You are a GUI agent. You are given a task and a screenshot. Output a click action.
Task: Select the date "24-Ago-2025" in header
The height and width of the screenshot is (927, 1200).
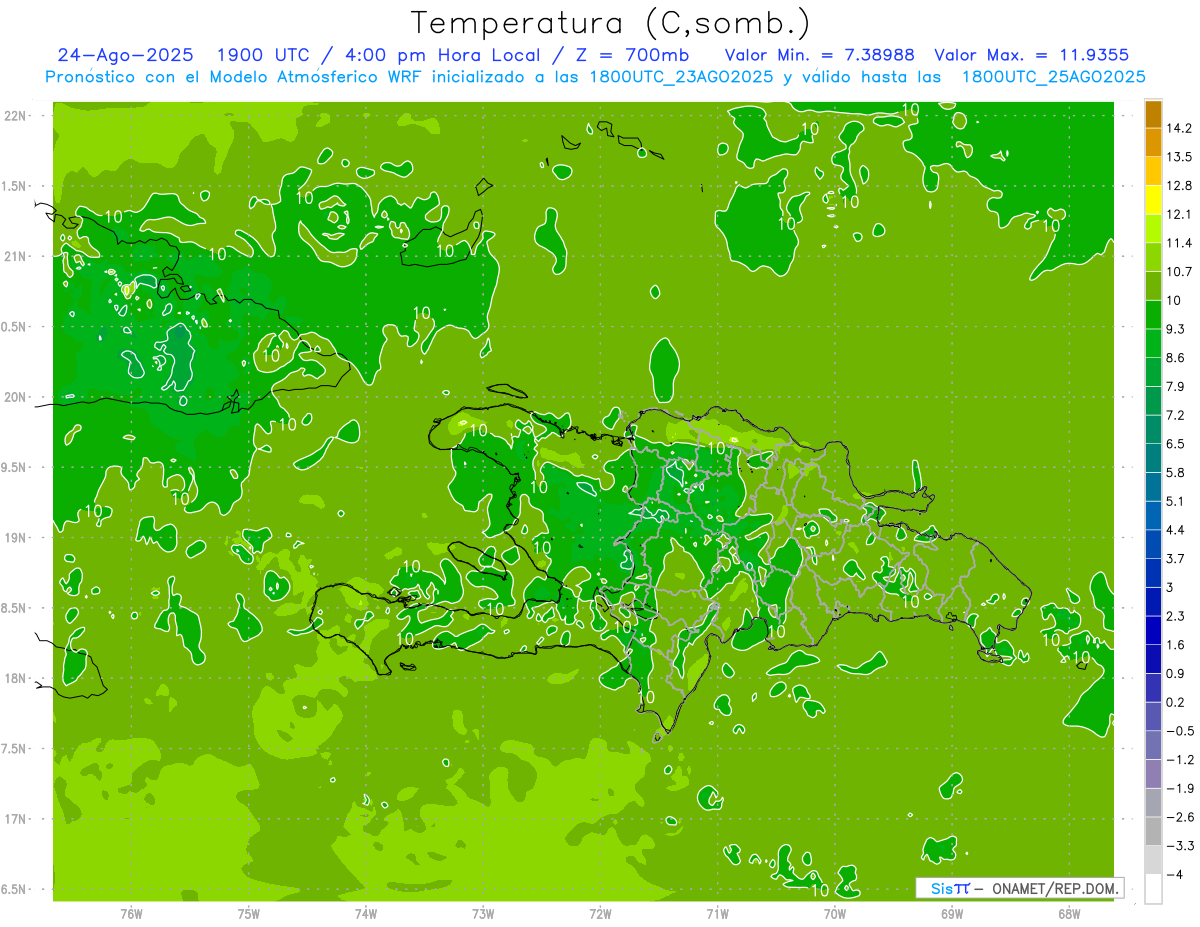tap(125, 55)
